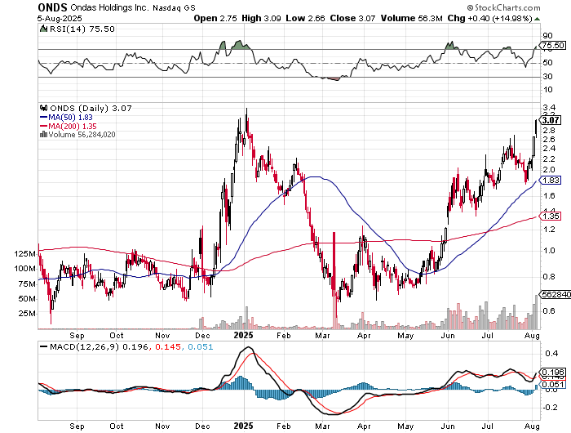Click the Mar month label under the price chart
The image size is (571, 433).
(323, 335)
